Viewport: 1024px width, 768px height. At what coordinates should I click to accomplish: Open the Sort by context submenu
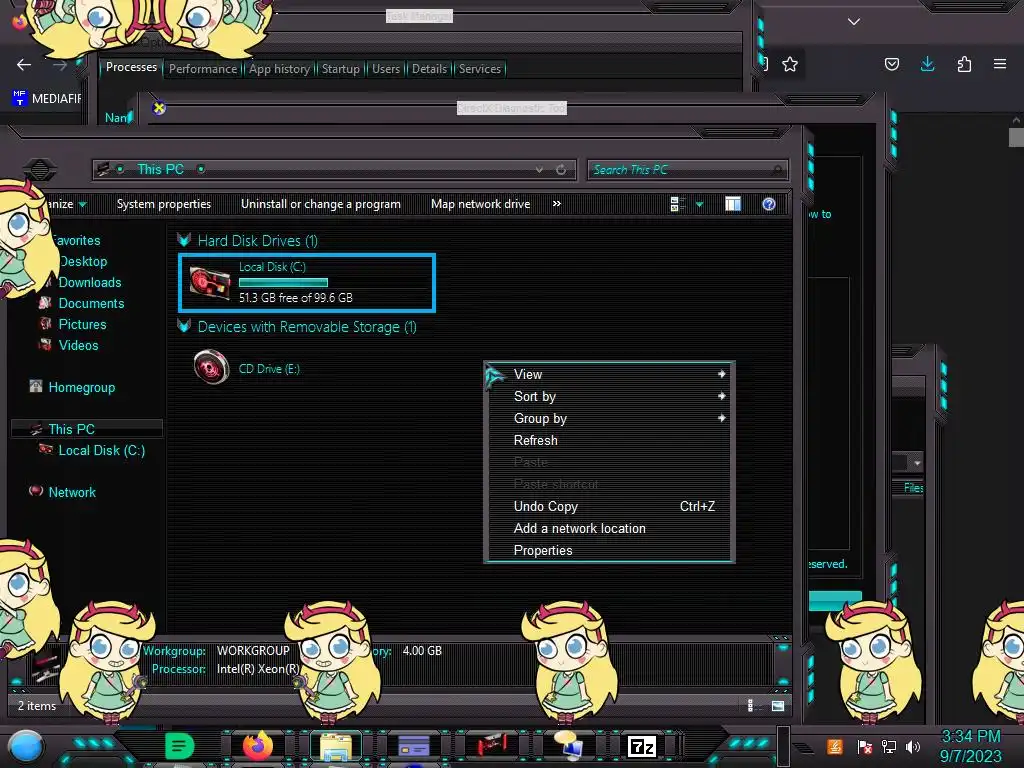pyautogui.click(x=610, y=396)
